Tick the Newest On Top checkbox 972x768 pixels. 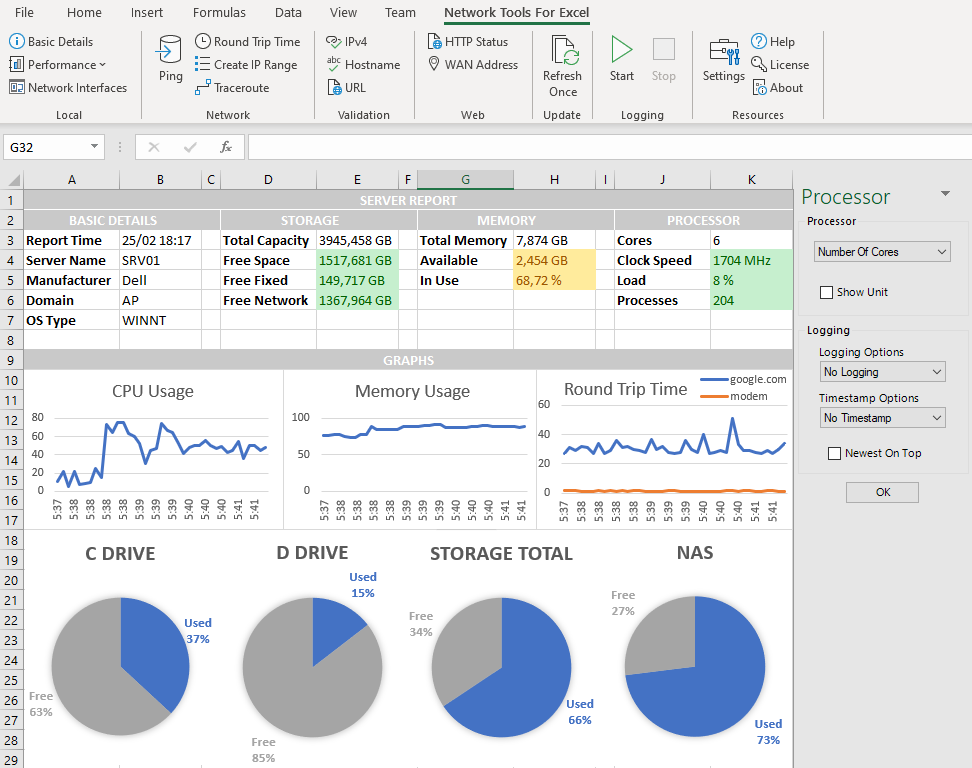coord(834,453)
